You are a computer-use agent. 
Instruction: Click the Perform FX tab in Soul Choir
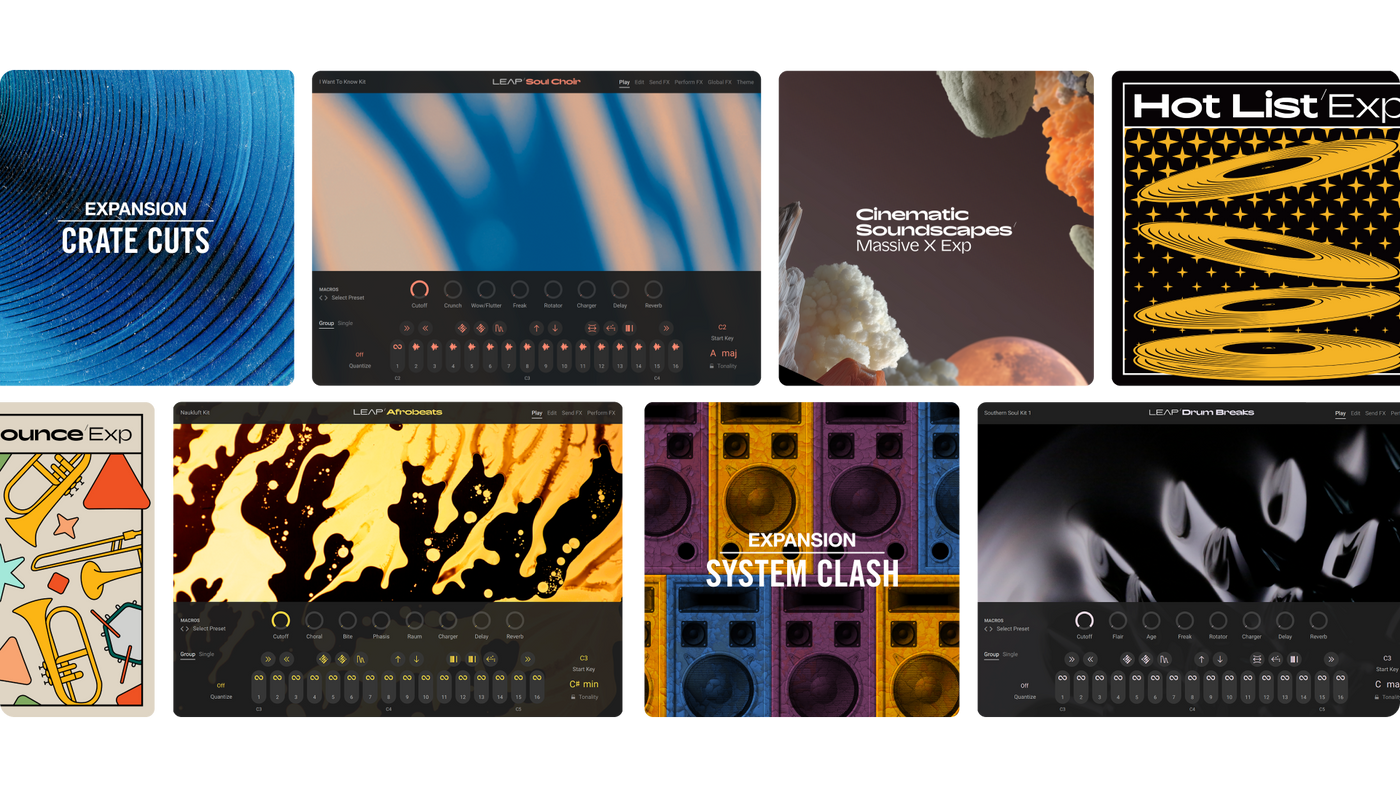(689, 82)
